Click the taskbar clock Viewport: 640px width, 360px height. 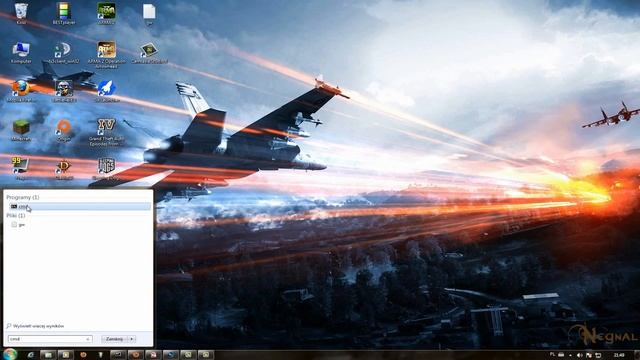point(619,355)
